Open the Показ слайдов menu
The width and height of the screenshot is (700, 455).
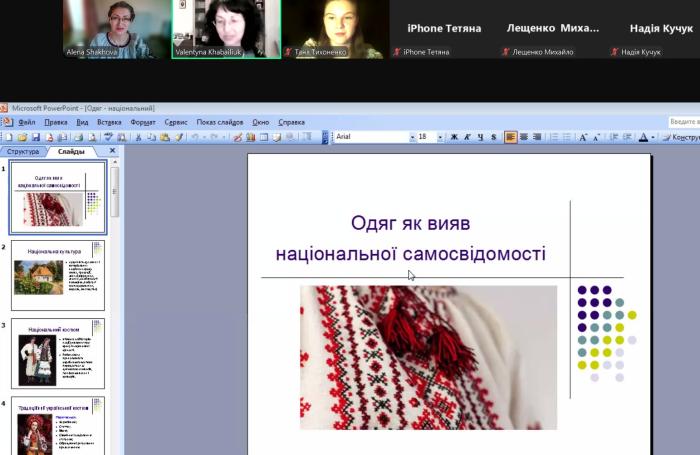[x=220, y=122]
